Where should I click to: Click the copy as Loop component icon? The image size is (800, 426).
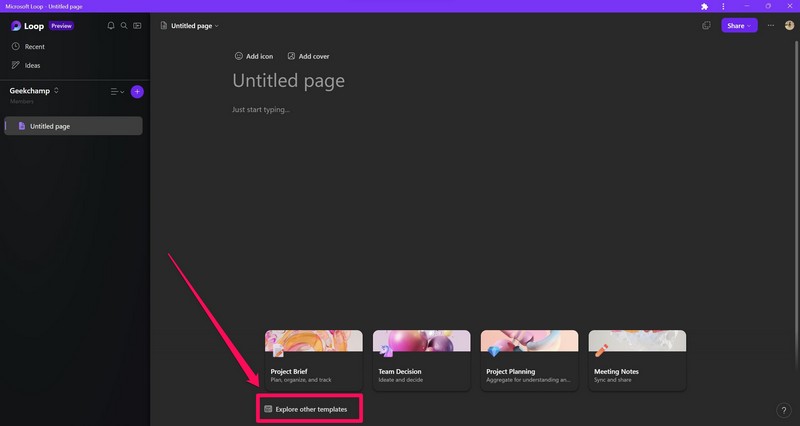(706, 25)
